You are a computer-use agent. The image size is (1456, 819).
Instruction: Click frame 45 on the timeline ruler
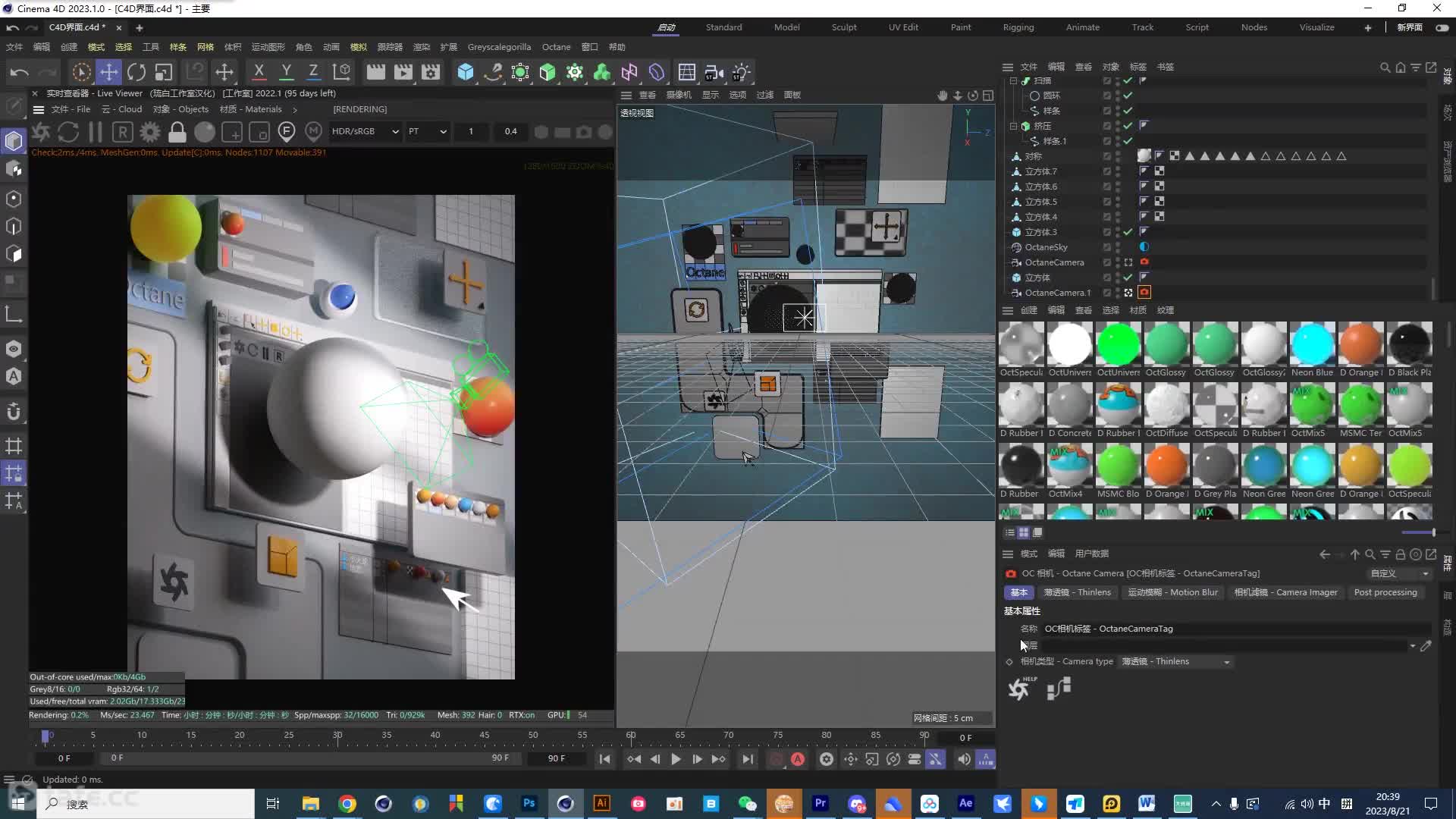[x=484, y=735]
